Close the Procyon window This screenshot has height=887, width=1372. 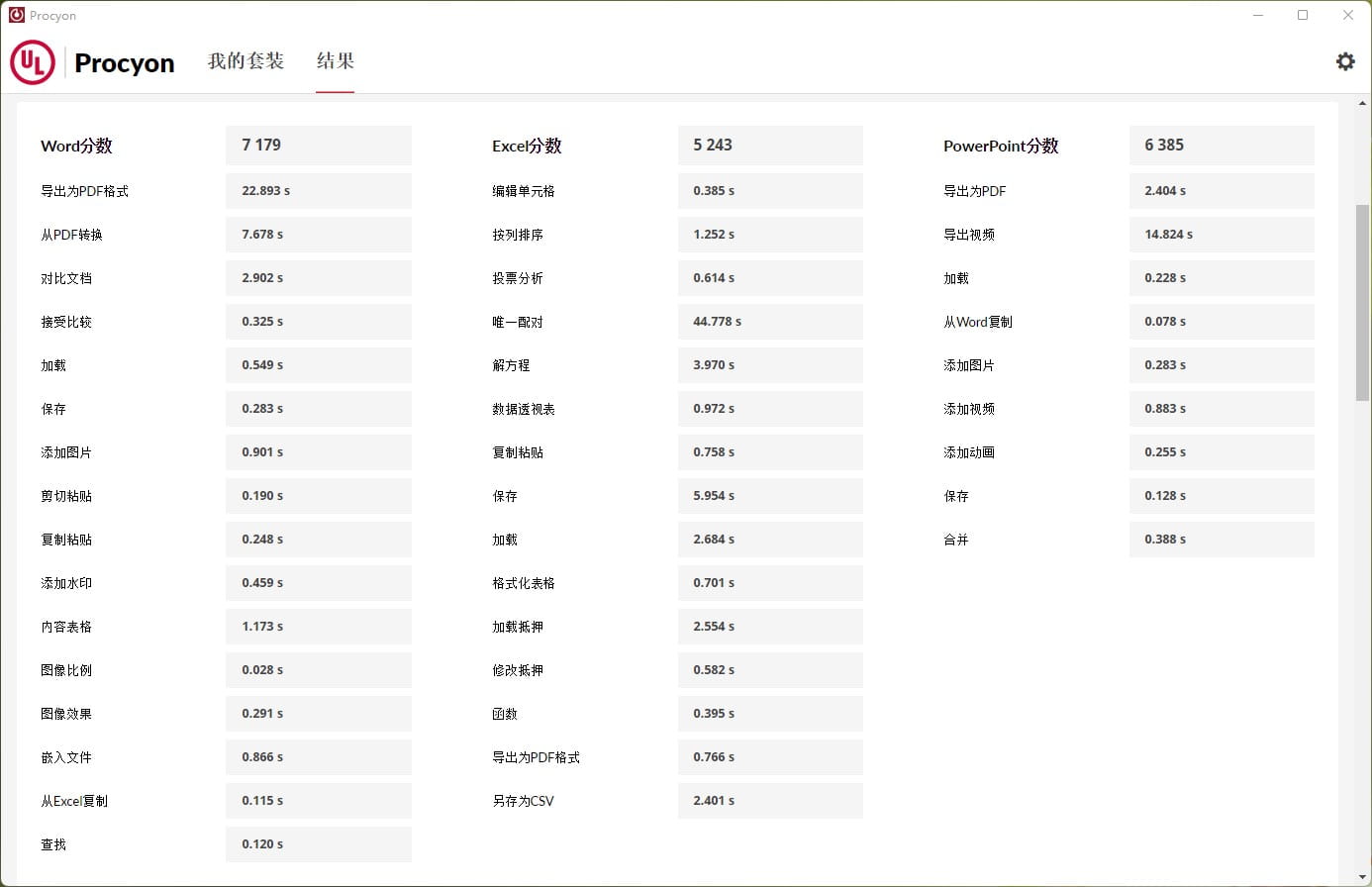pyautogui.click(x=1347, y=15)
